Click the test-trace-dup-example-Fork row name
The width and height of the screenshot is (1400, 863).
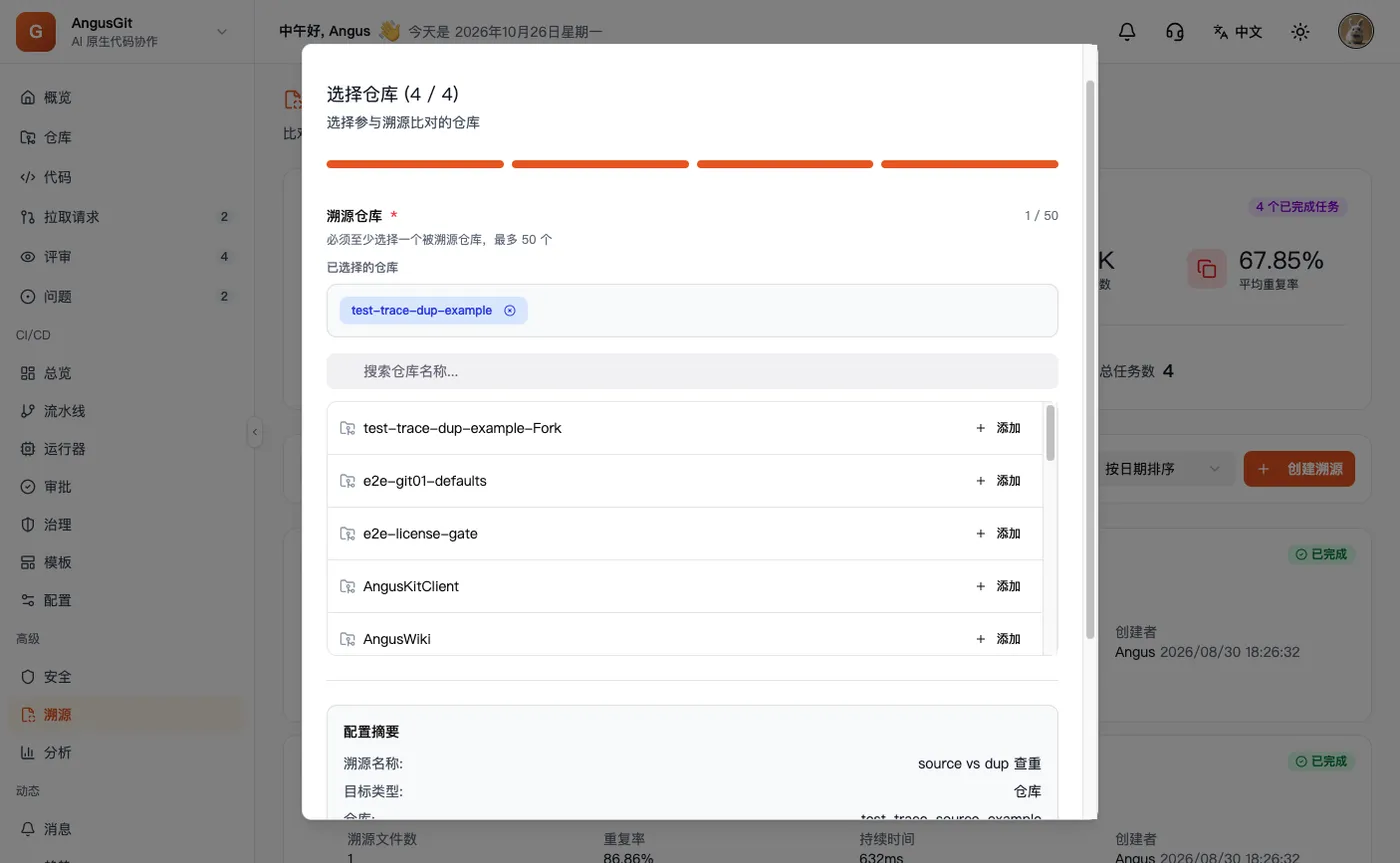point(462,428)
